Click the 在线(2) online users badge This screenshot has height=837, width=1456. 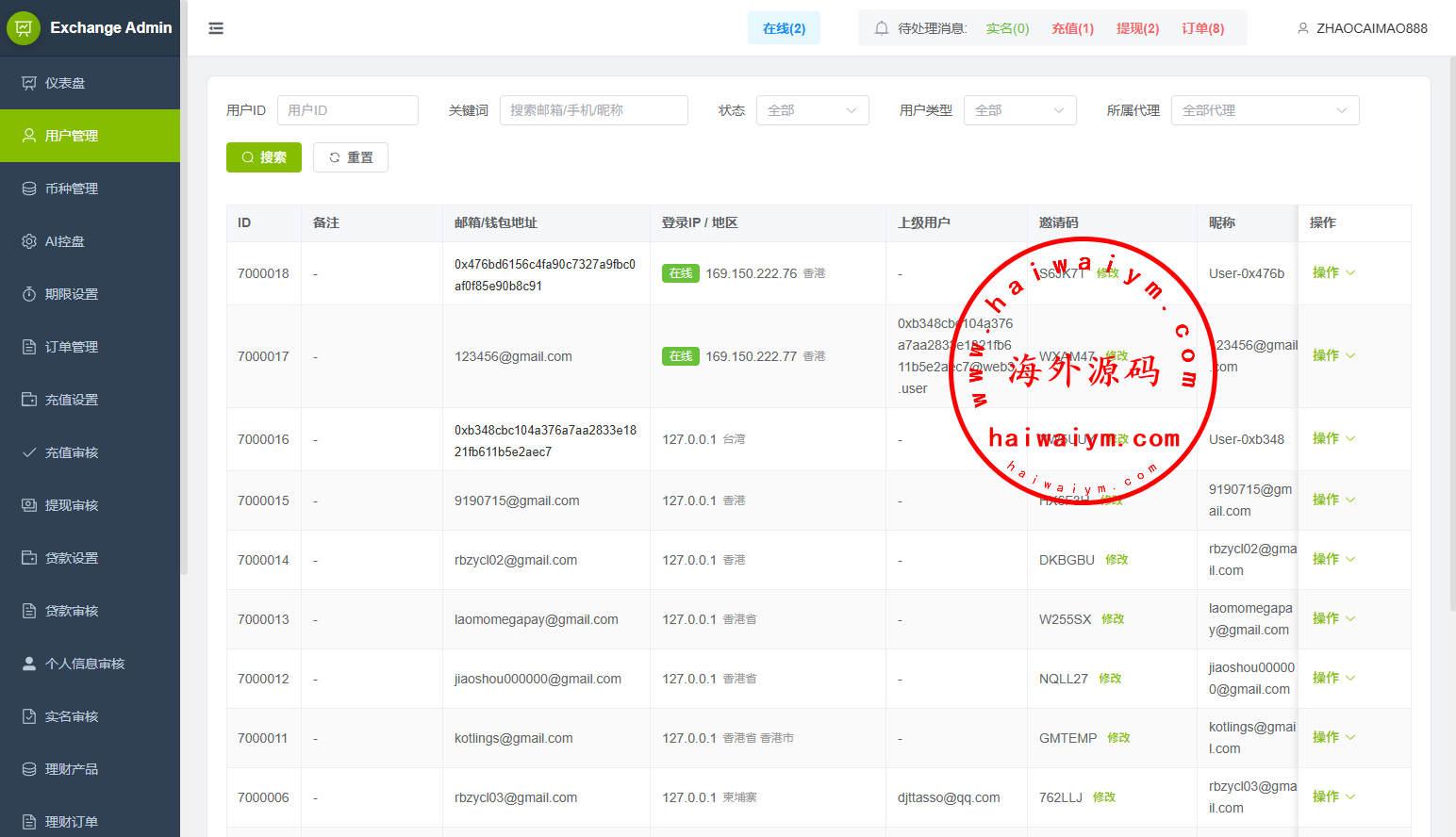(x=784, y=28)
